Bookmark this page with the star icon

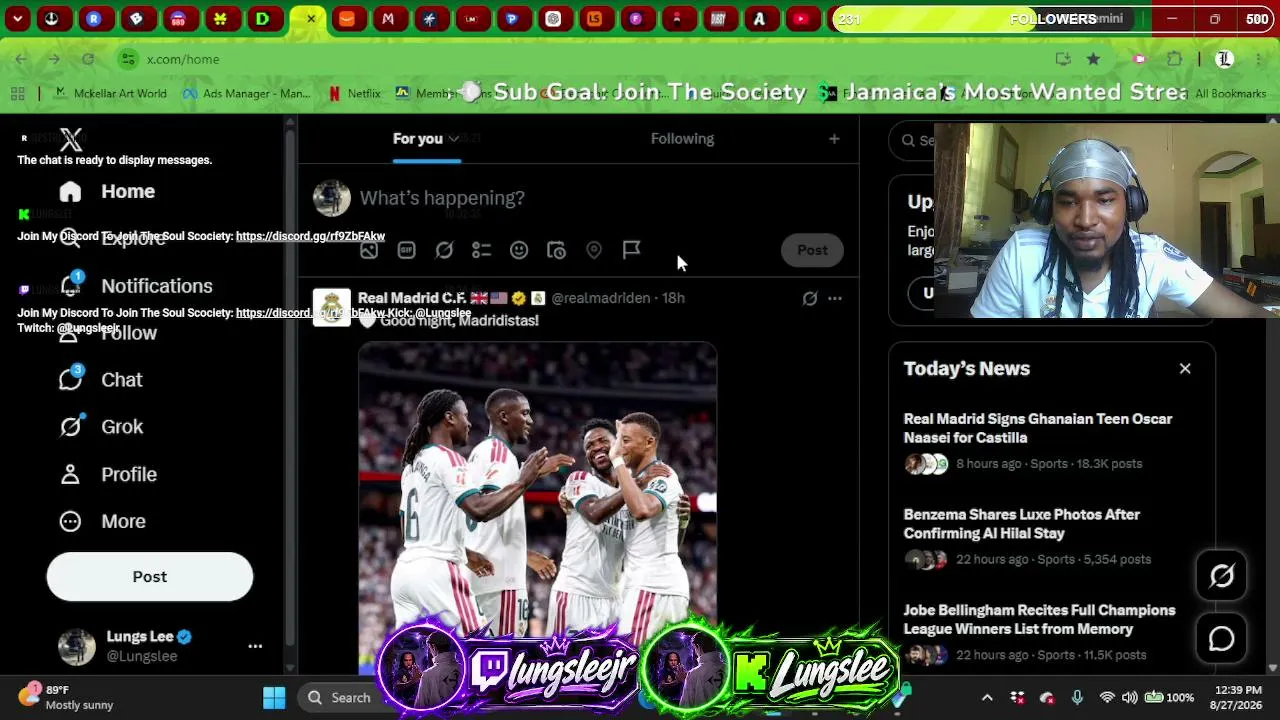tap(1093, 59)
